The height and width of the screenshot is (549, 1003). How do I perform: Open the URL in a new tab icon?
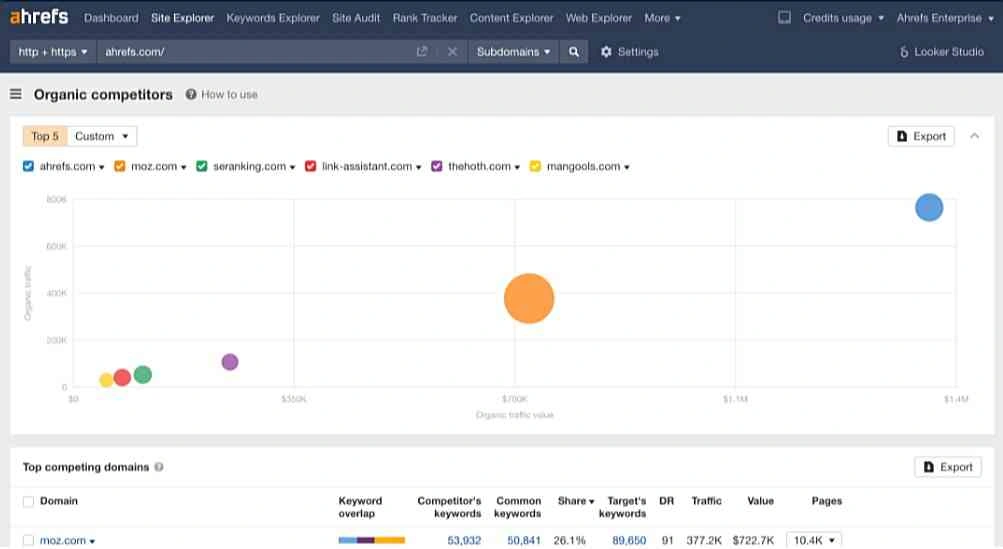click(422, 52)
